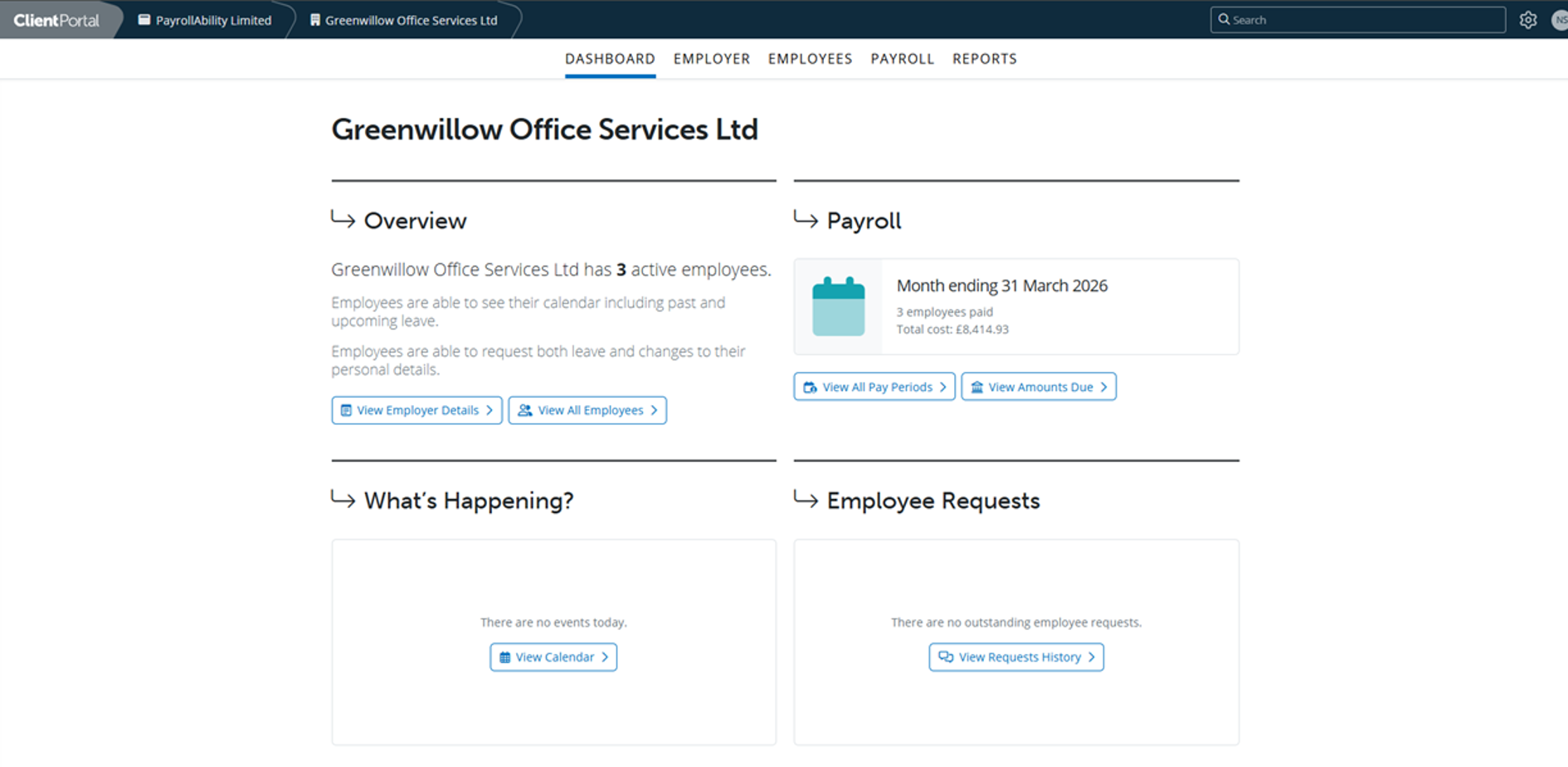Click the Payroll section arrow icon
The height and width of the screenshot is (767, 1568).
point(806,220)
